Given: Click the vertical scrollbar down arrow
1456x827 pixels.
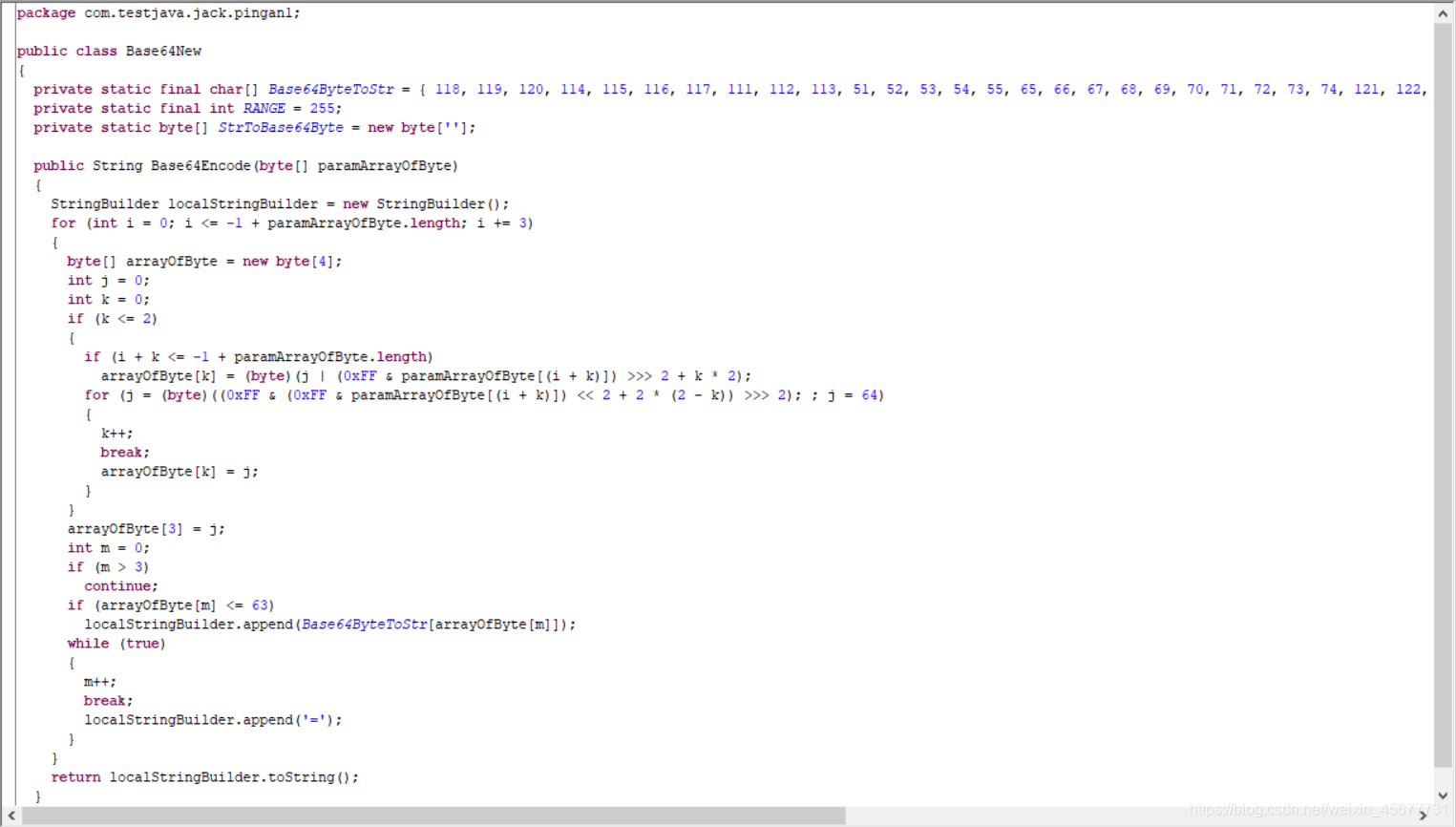Looking at the screenshot, I should pyautogui.click(x=1443, y=795).
